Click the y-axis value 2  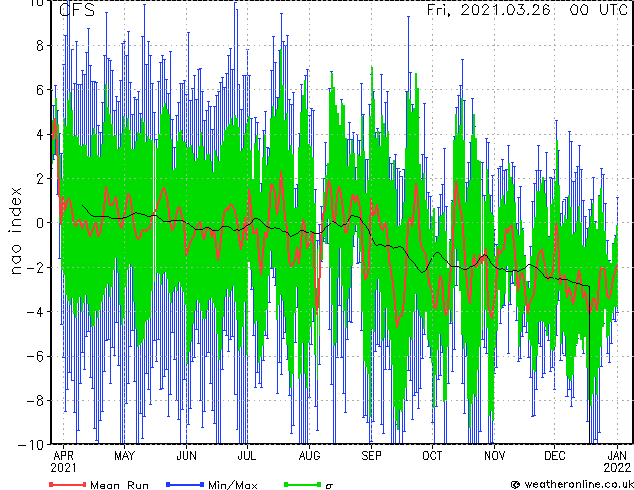pos(40,179)
